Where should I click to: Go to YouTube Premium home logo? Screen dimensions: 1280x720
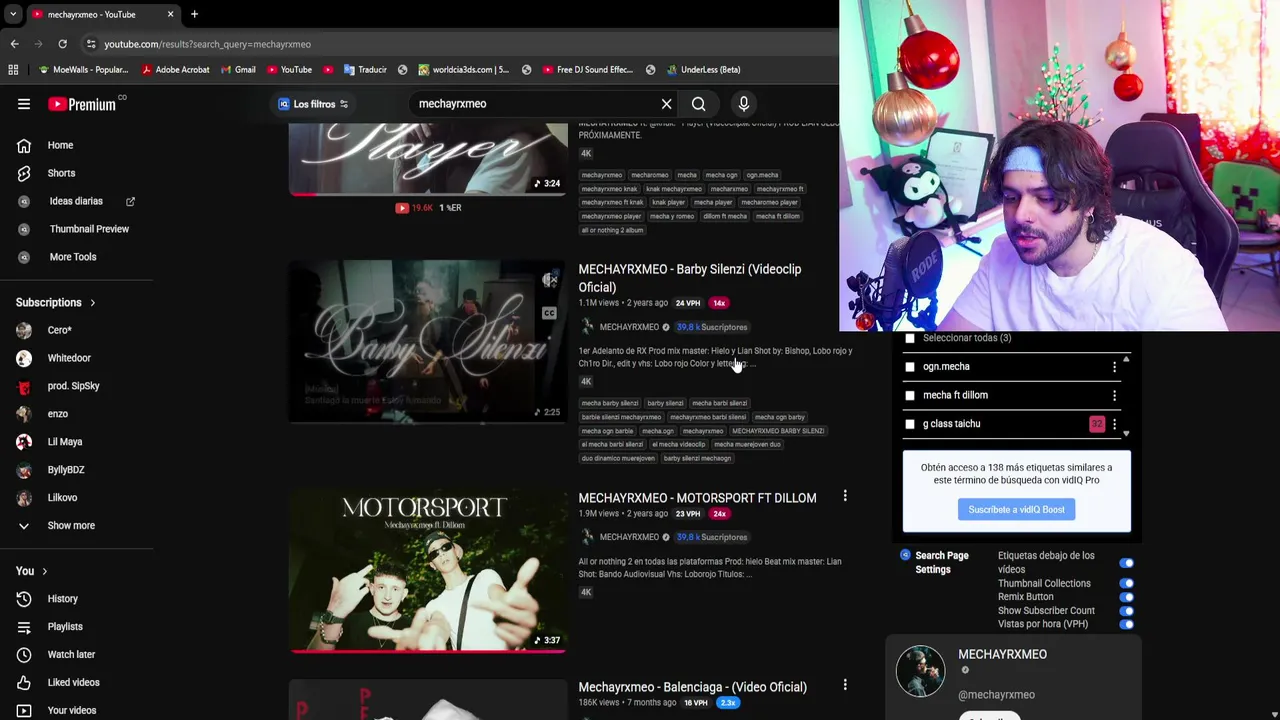coord(82,104)
